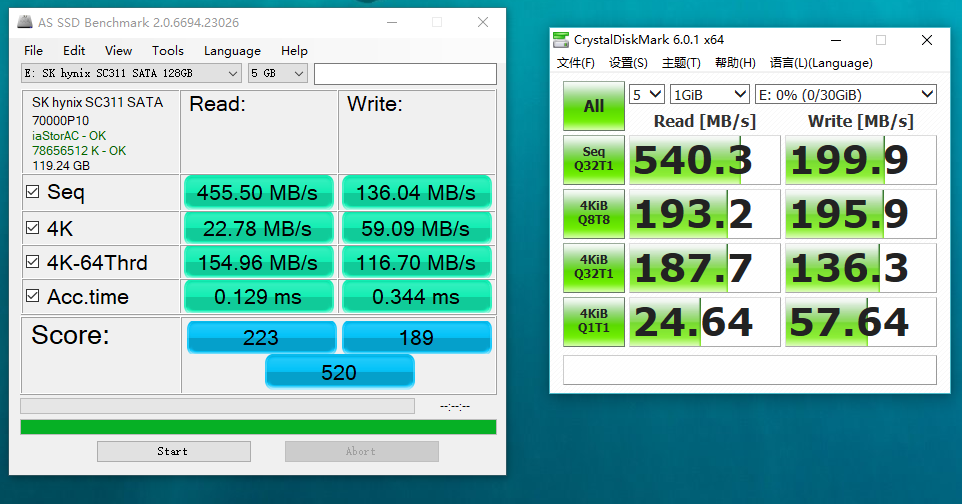This screenshot has width=962, height=504.
Task: Click the 78656512 K - OK alignment status
Action: [x=79, y=150]
